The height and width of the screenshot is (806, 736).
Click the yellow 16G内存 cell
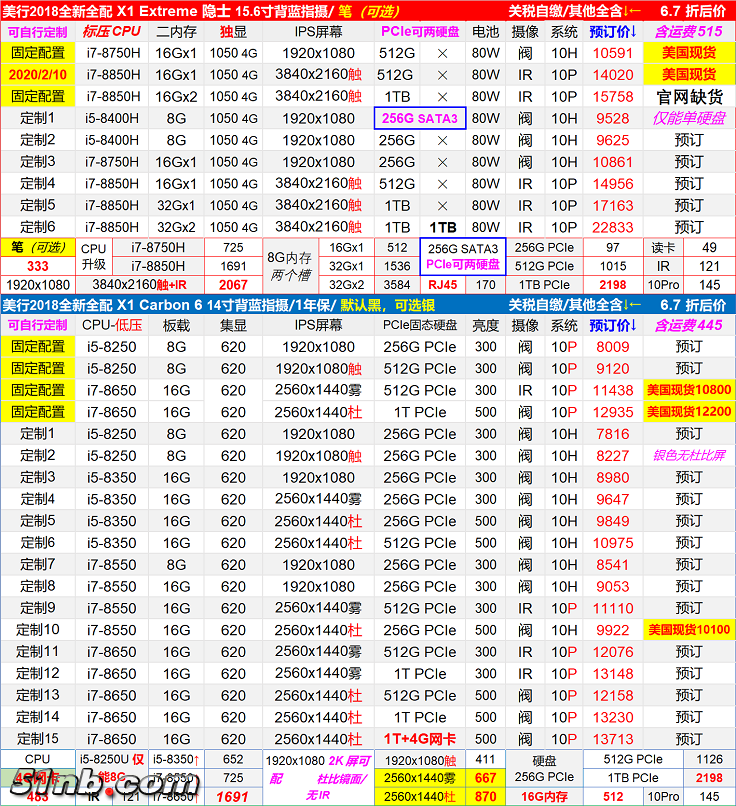click(x=544, y=796)
